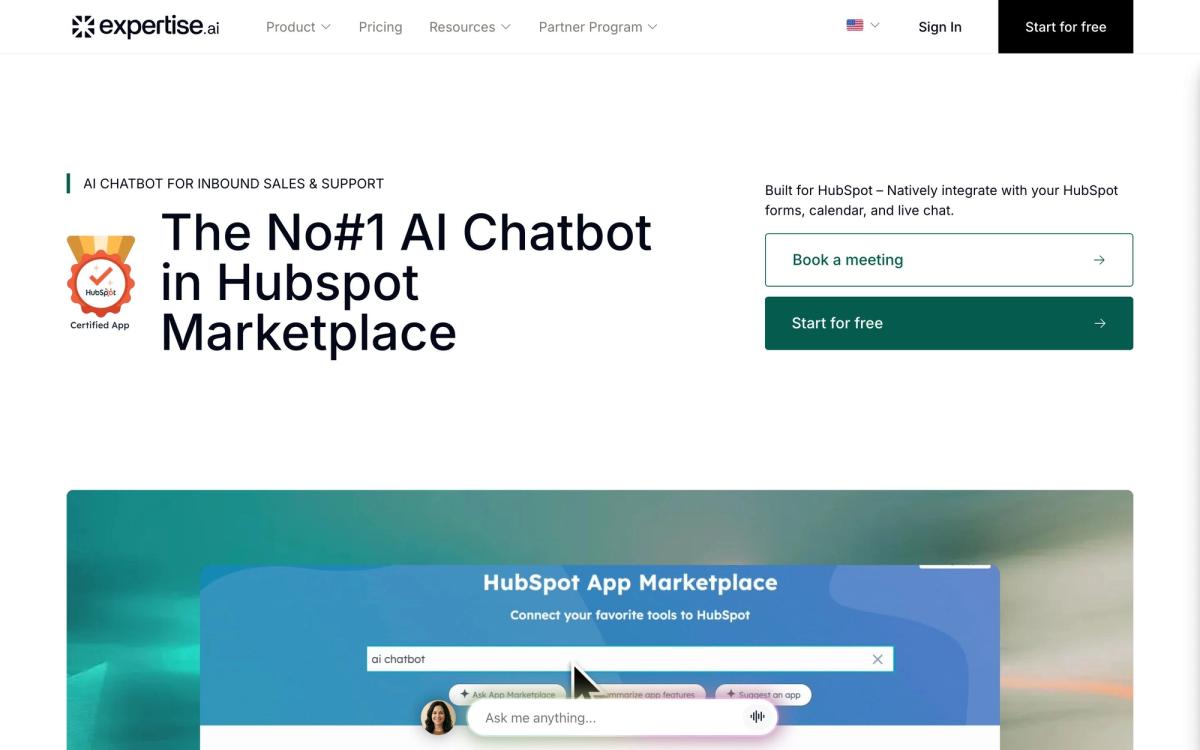
Task: Click the Suggest an app chip
Action: [763, 694]
